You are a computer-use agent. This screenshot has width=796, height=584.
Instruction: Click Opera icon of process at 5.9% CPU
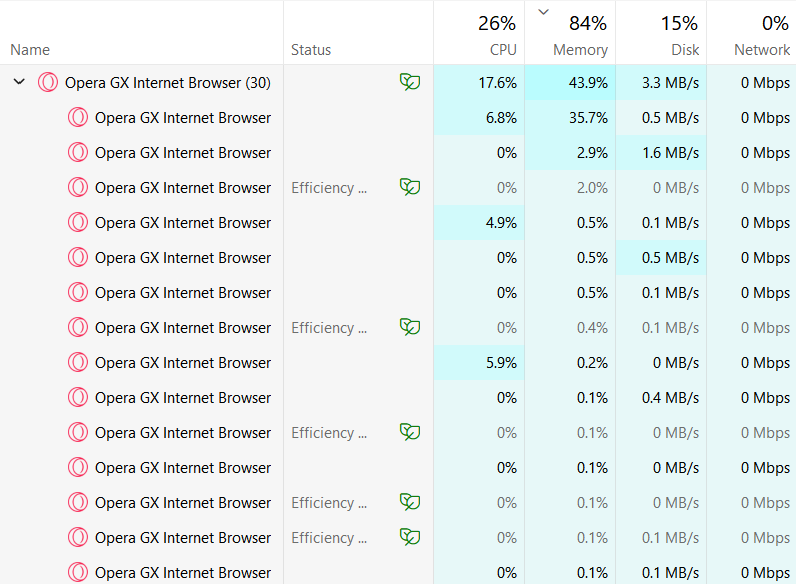[78, 363]
